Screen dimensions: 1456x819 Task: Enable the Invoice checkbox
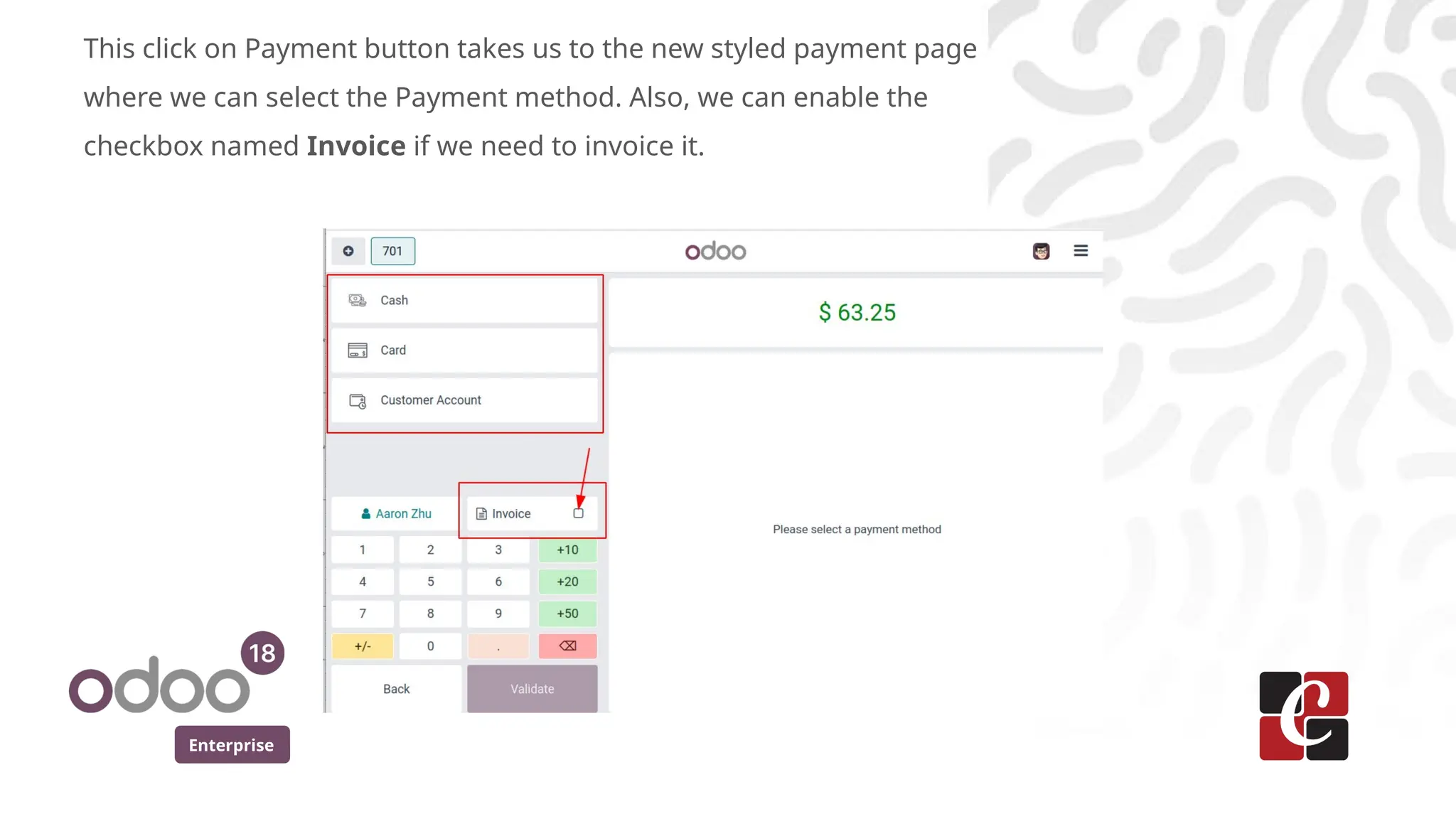pyautogui.click(x=578, y=513)
